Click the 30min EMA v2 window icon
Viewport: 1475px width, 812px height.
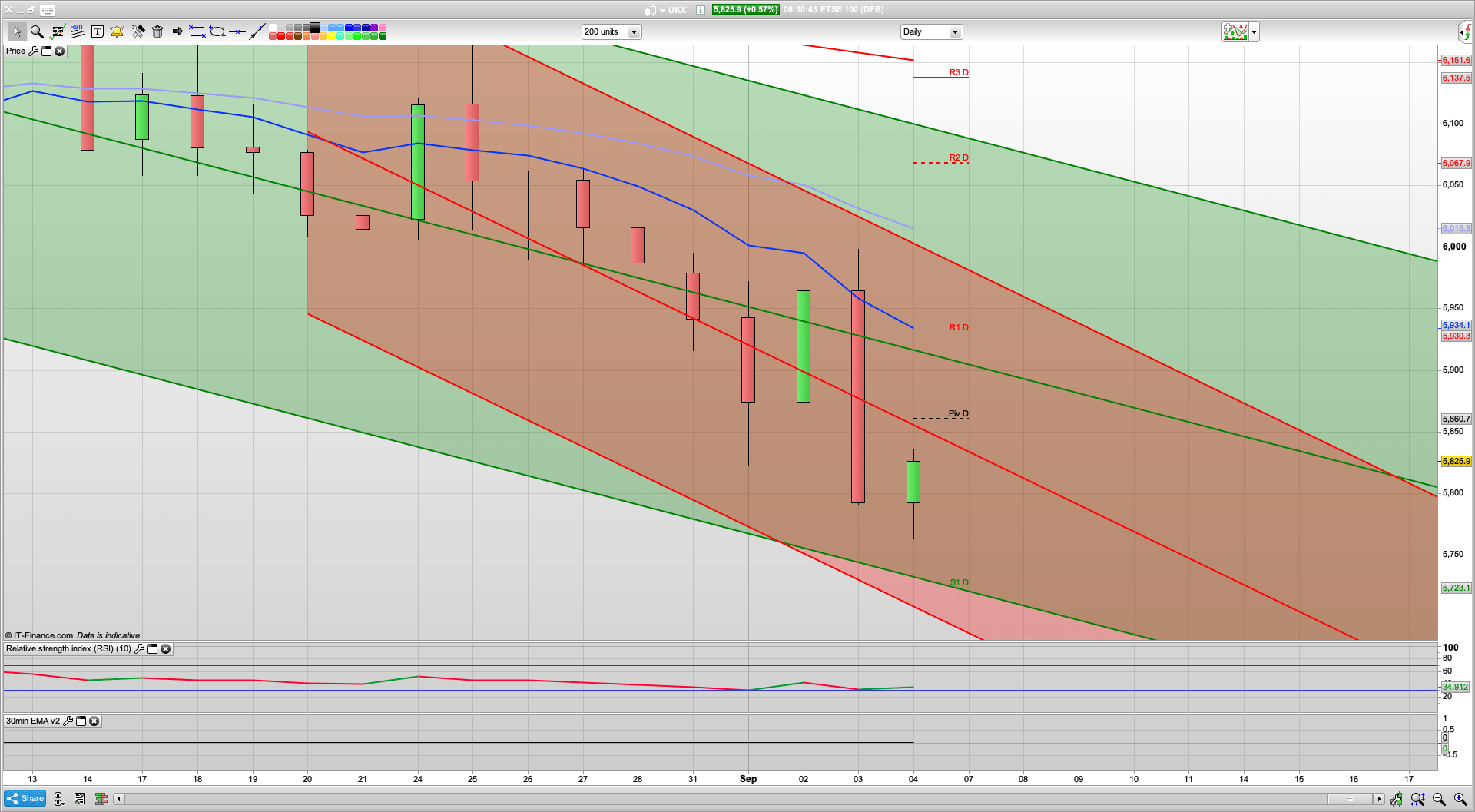81,721
